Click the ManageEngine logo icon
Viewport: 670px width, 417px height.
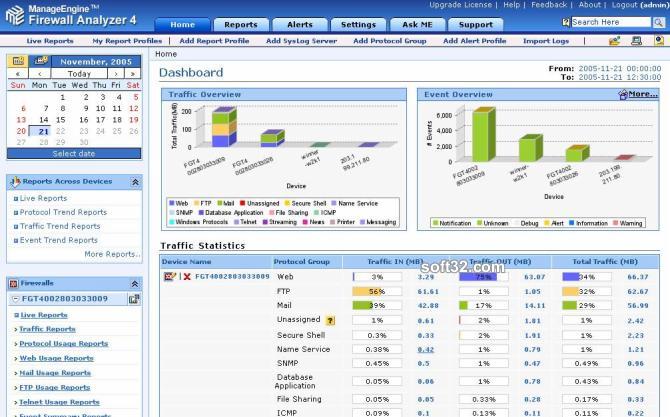pyautogui.click(x=15, y=15)
